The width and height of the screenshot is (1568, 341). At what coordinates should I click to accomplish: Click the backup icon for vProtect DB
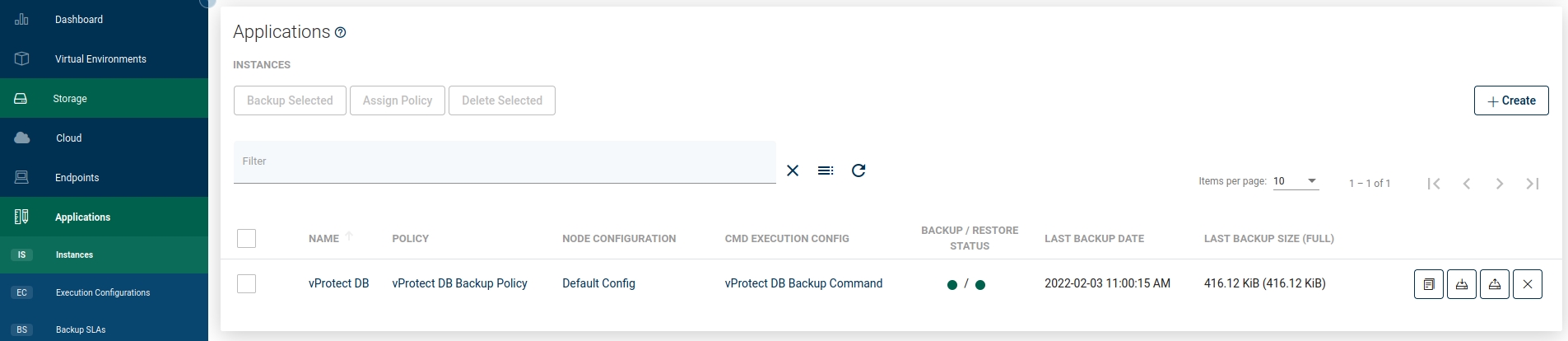click(1462, 284)
